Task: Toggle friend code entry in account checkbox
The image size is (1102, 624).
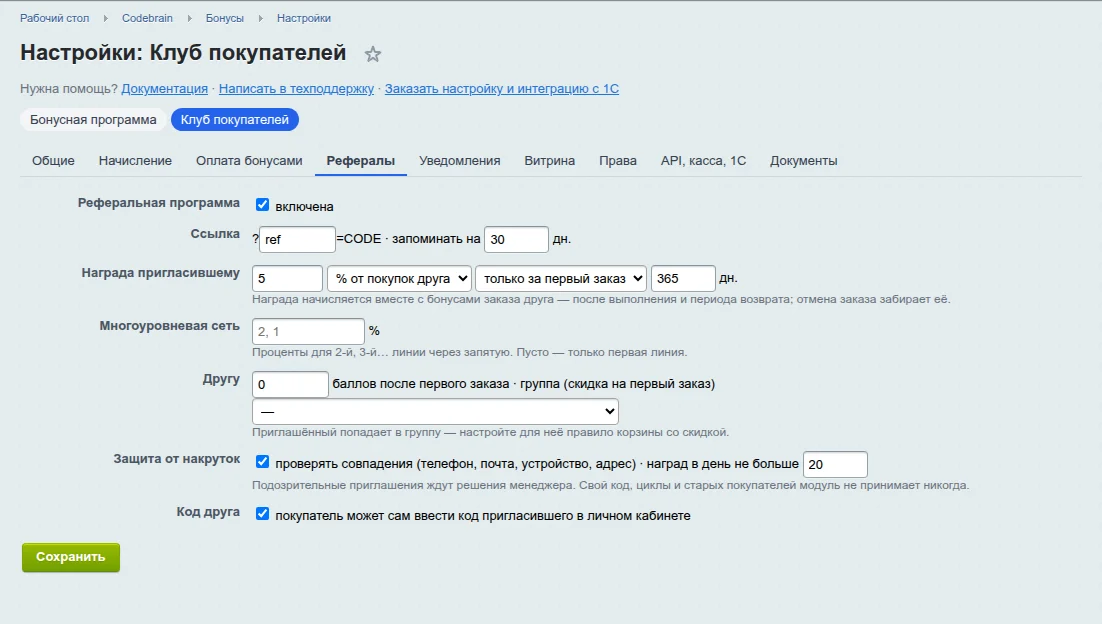Action: tap(262, 514)
